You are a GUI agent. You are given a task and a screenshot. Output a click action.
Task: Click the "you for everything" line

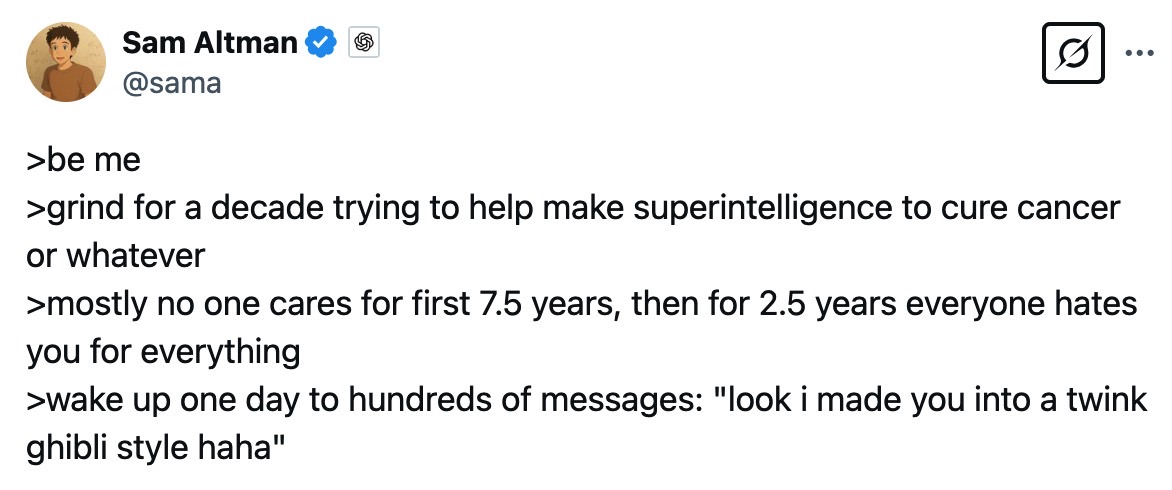tap(163, 352)
